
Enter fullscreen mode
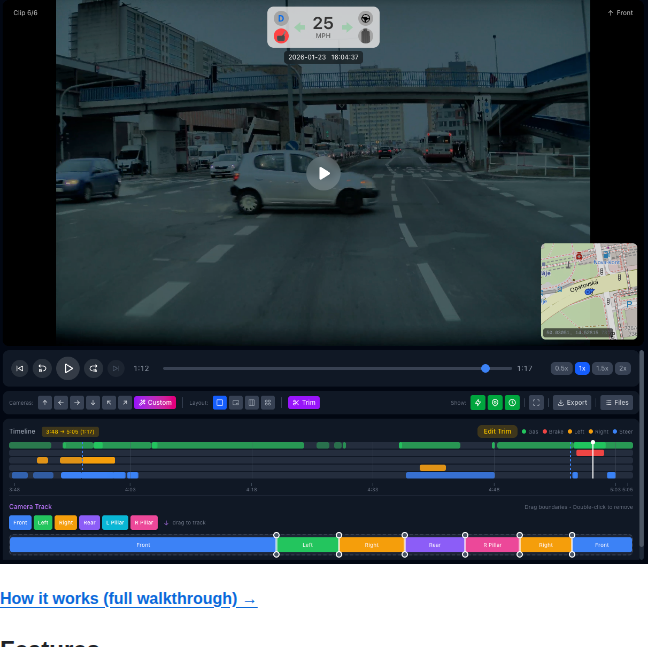click(536, 402)
